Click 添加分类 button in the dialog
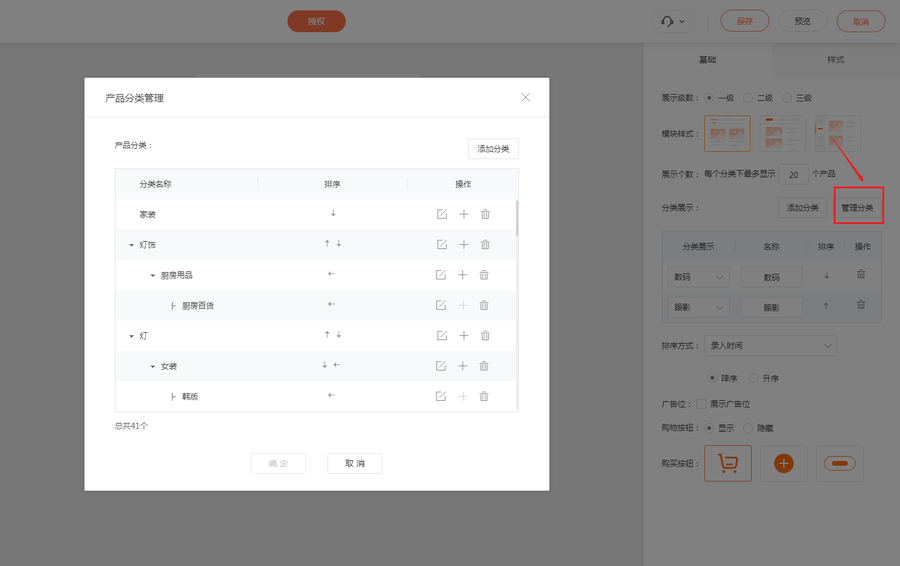 coord(493,149)
